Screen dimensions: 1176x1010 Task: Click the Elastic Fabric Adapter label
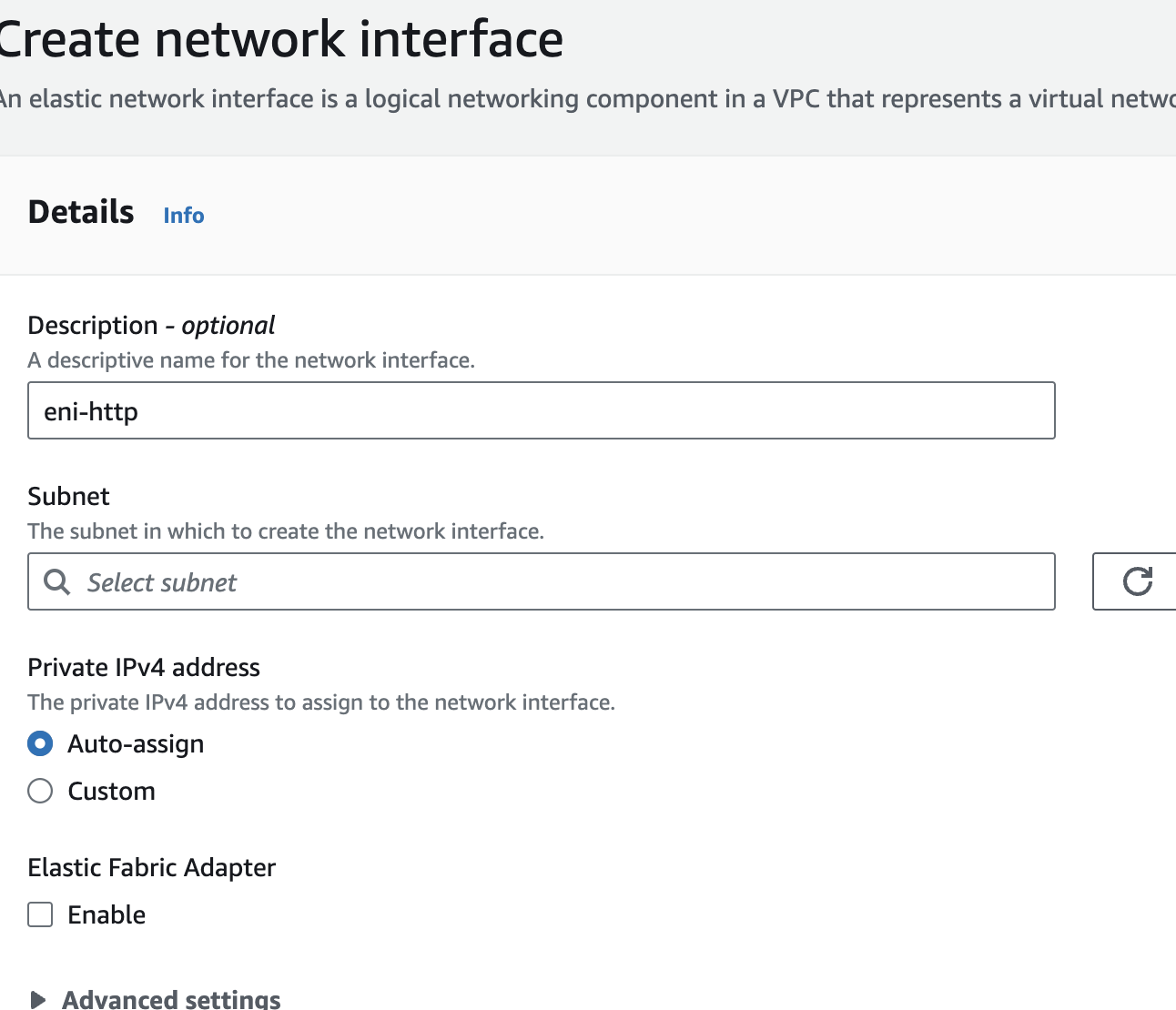click(151, 867)
